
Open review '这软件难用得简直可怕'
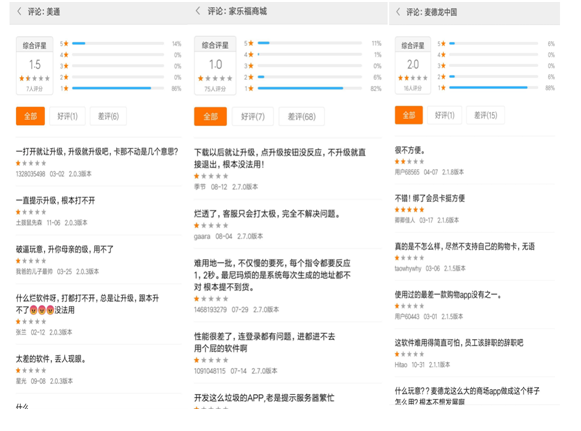tap(459, 343)
